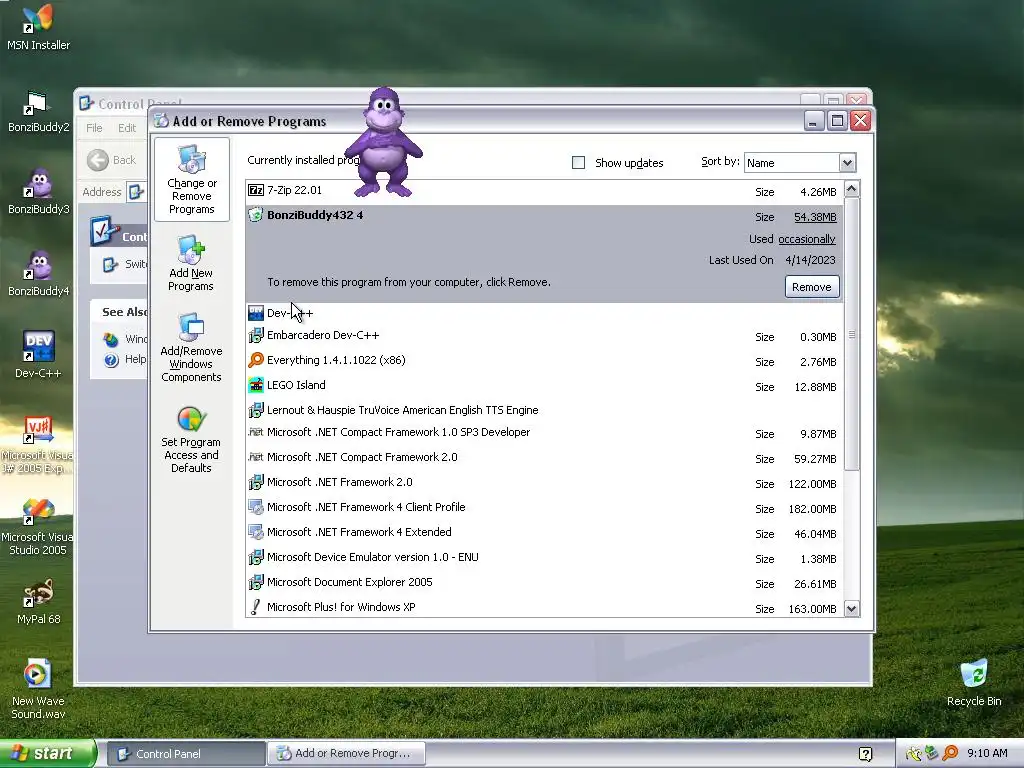This screenshot has height=768, width=1024.
Task: Click the Everything 1.4.1.1022 magnifier icon
Action: pos(255,360)
